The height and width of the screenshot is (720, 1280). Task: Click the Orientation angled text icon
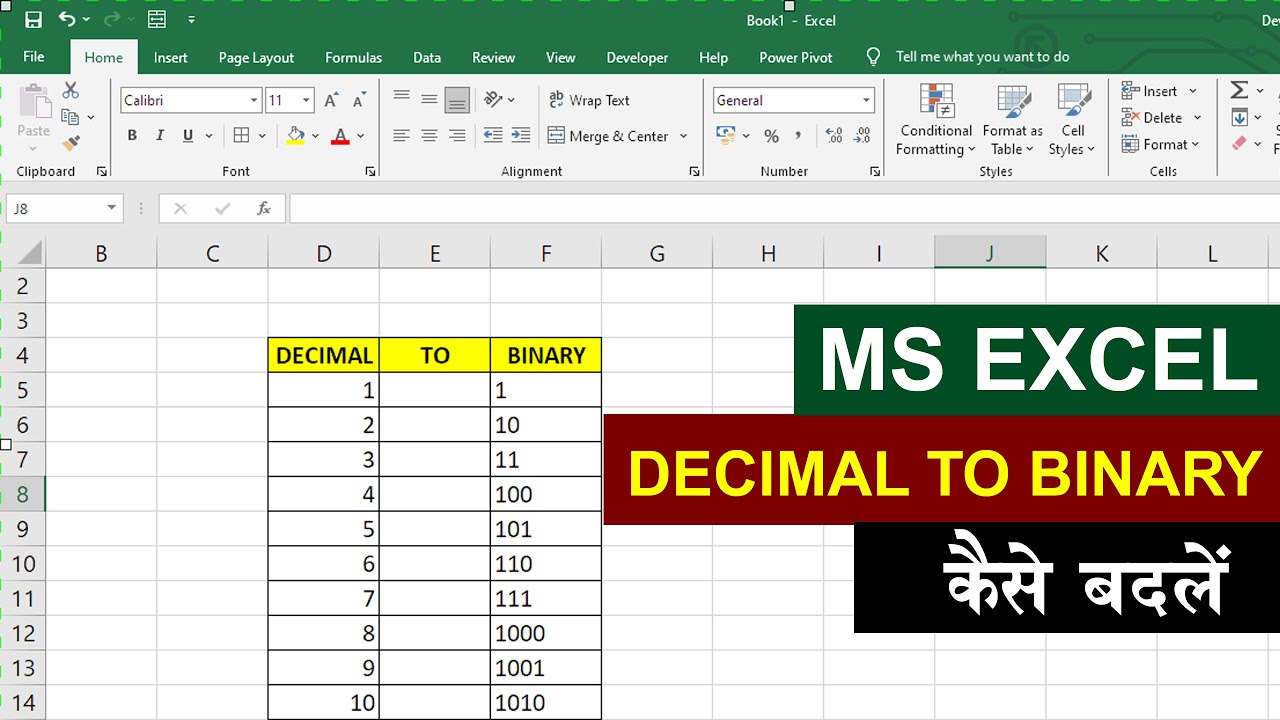[x=493, y=99]
